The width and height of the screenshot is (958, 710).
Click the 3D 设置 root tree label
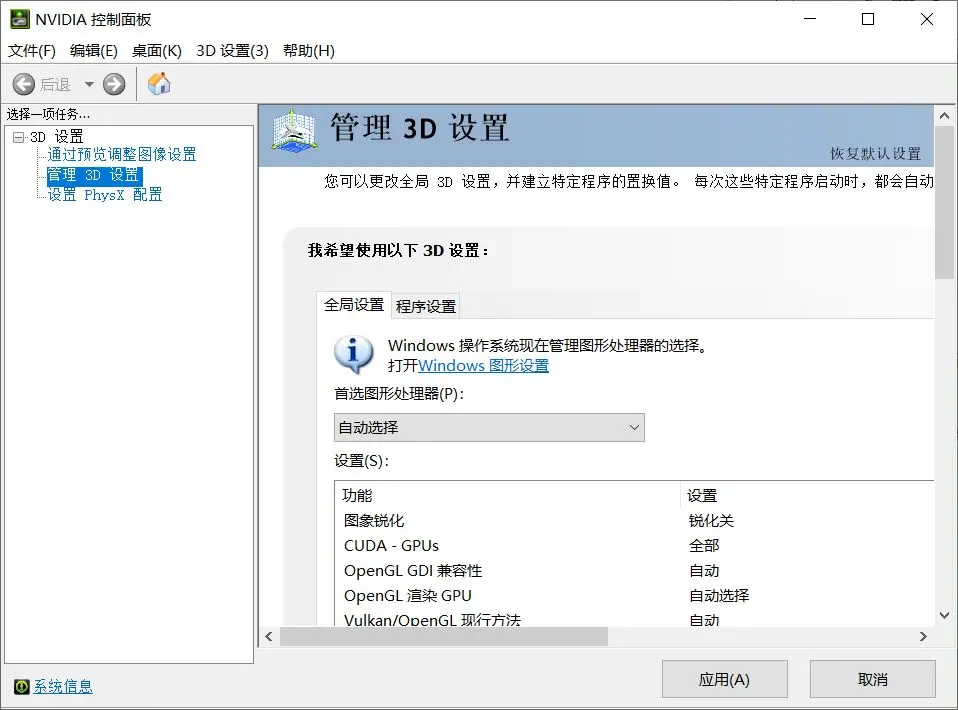57,137
